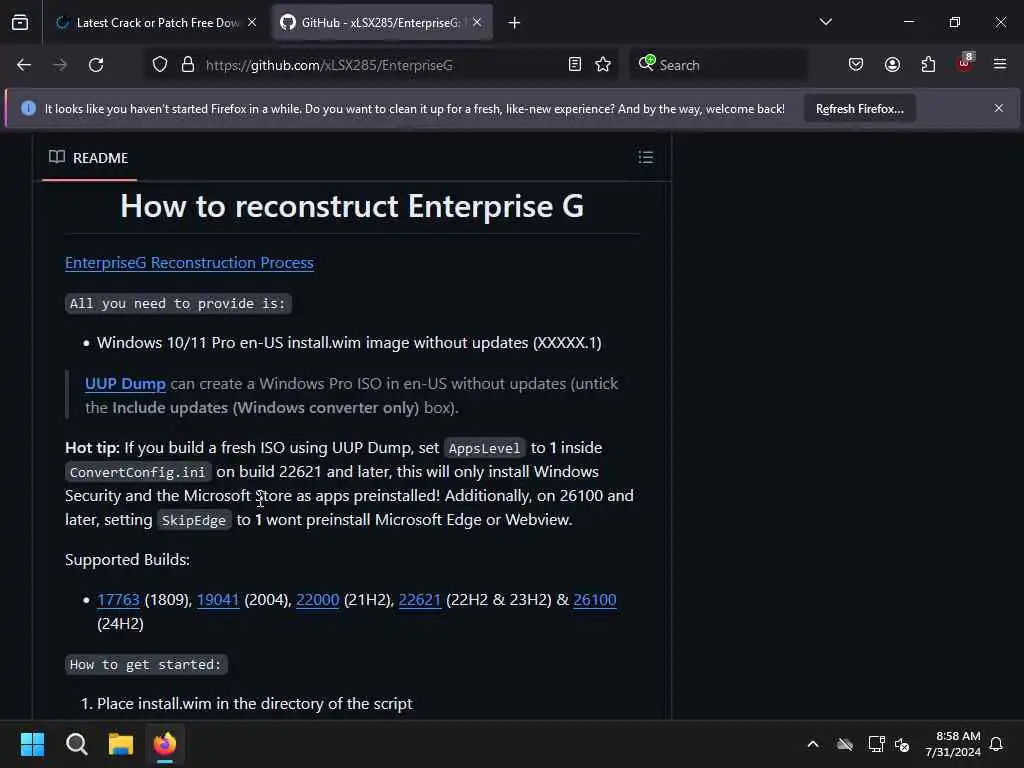Bookmark this page with the star
This screenshot has height=768, width=1024.
pyautogui.click(x=603, y=65)
